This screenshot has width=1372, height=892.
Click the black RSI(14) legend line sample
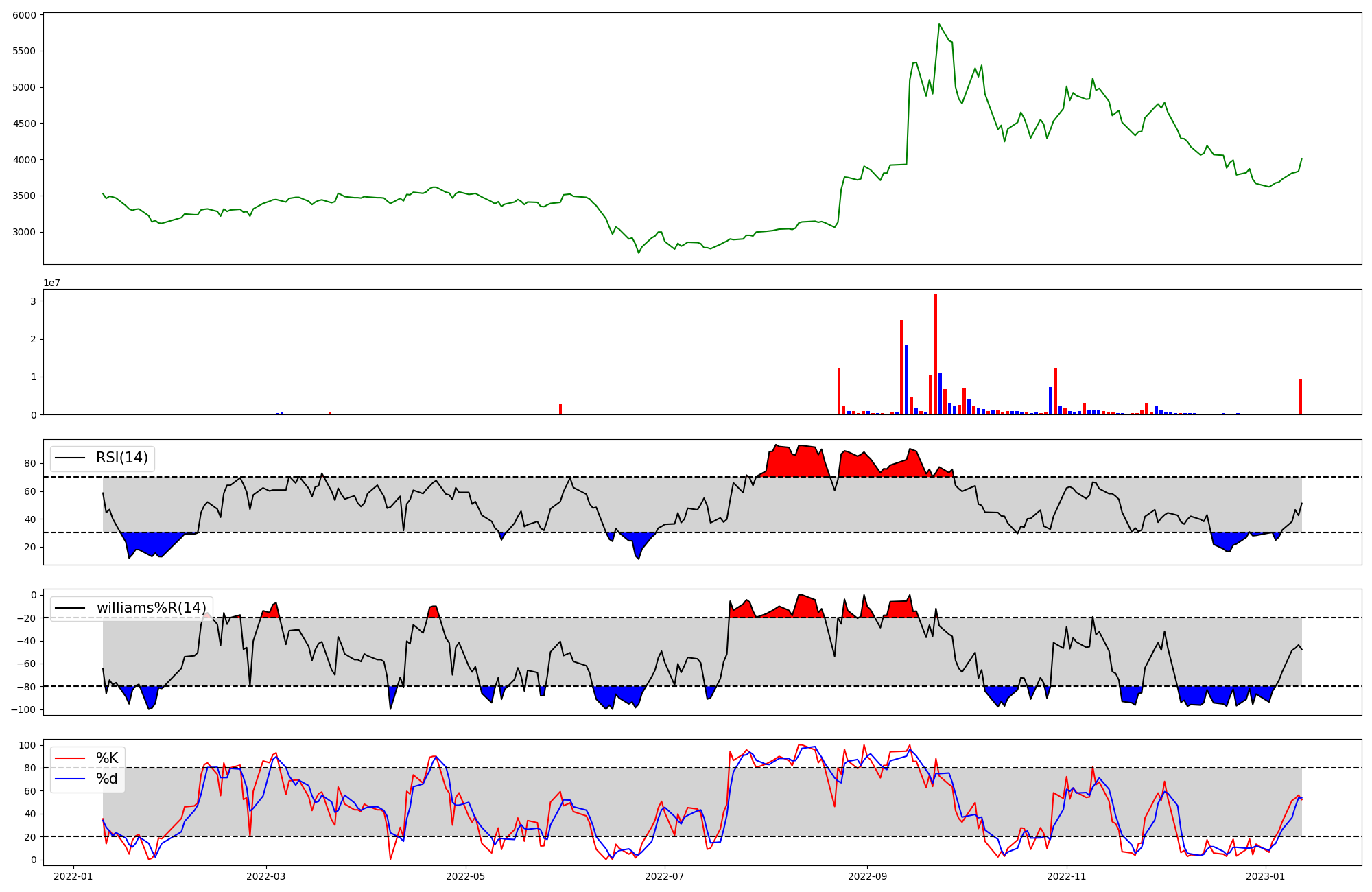click(x=70, y=458)
